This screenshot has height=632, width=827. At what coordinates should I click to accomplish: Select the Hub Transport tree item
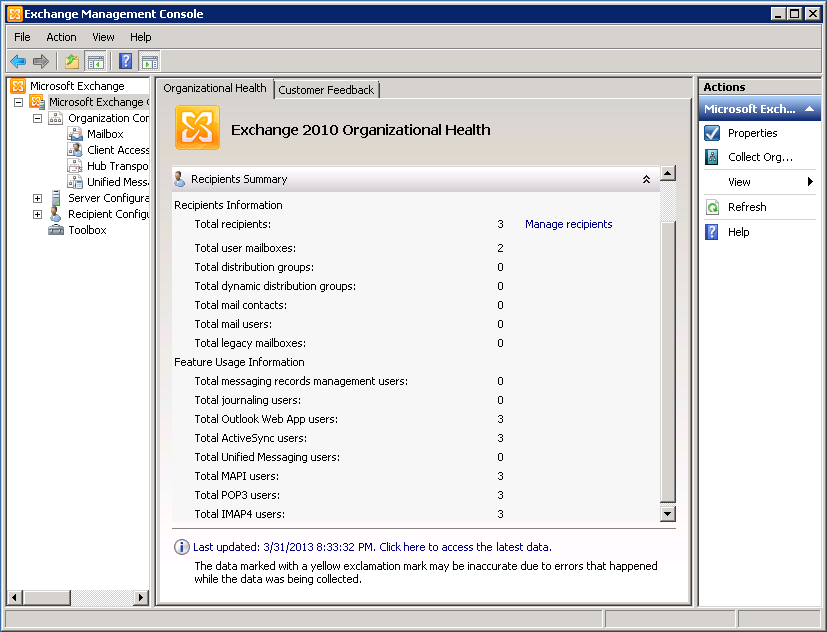(118, 166)
